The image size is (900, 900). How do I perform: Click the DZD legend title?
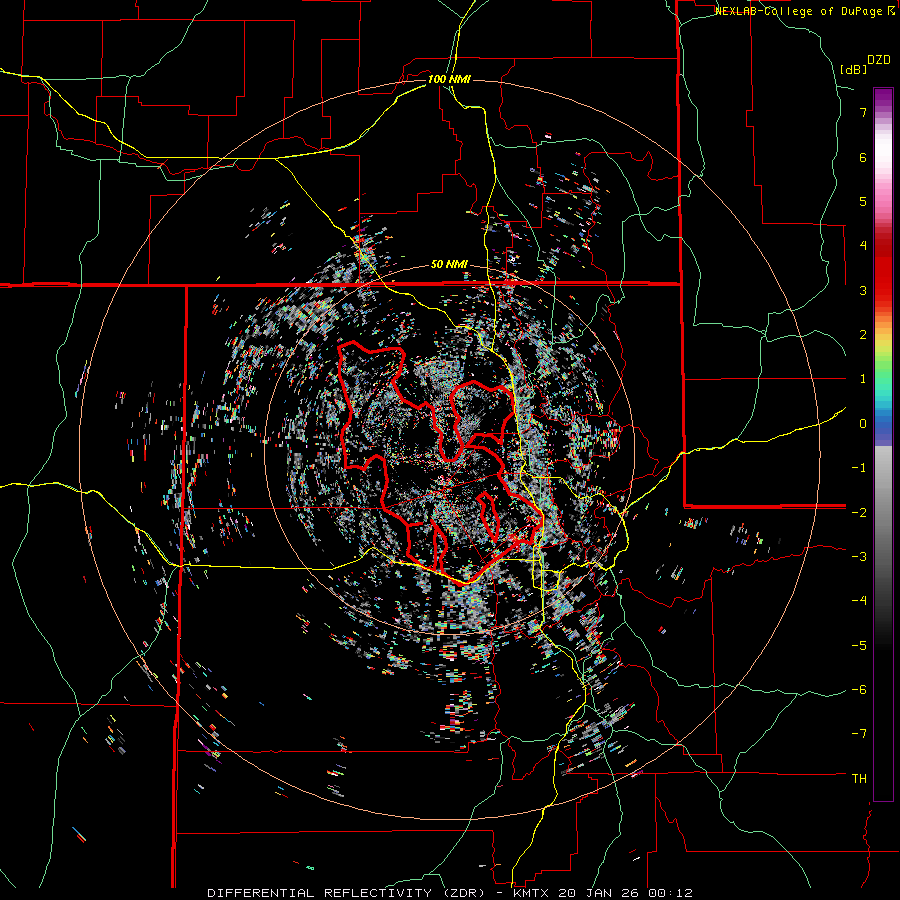879,60
